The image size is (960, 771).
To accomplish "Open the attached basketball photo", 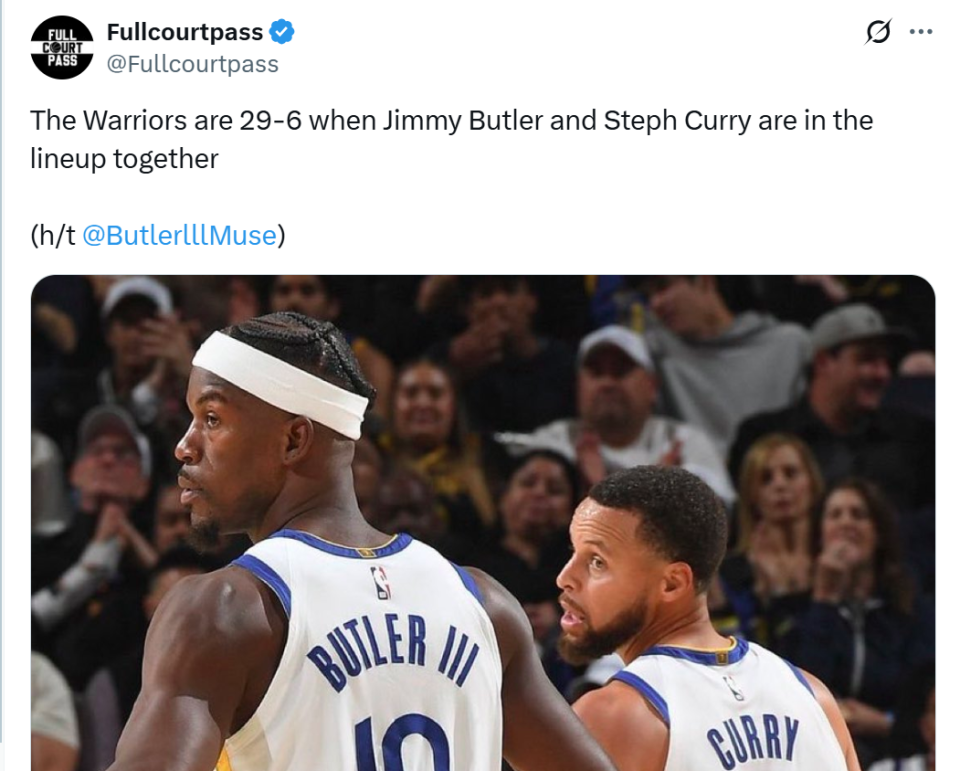I will pyautogui.click(x=482, y=520).
